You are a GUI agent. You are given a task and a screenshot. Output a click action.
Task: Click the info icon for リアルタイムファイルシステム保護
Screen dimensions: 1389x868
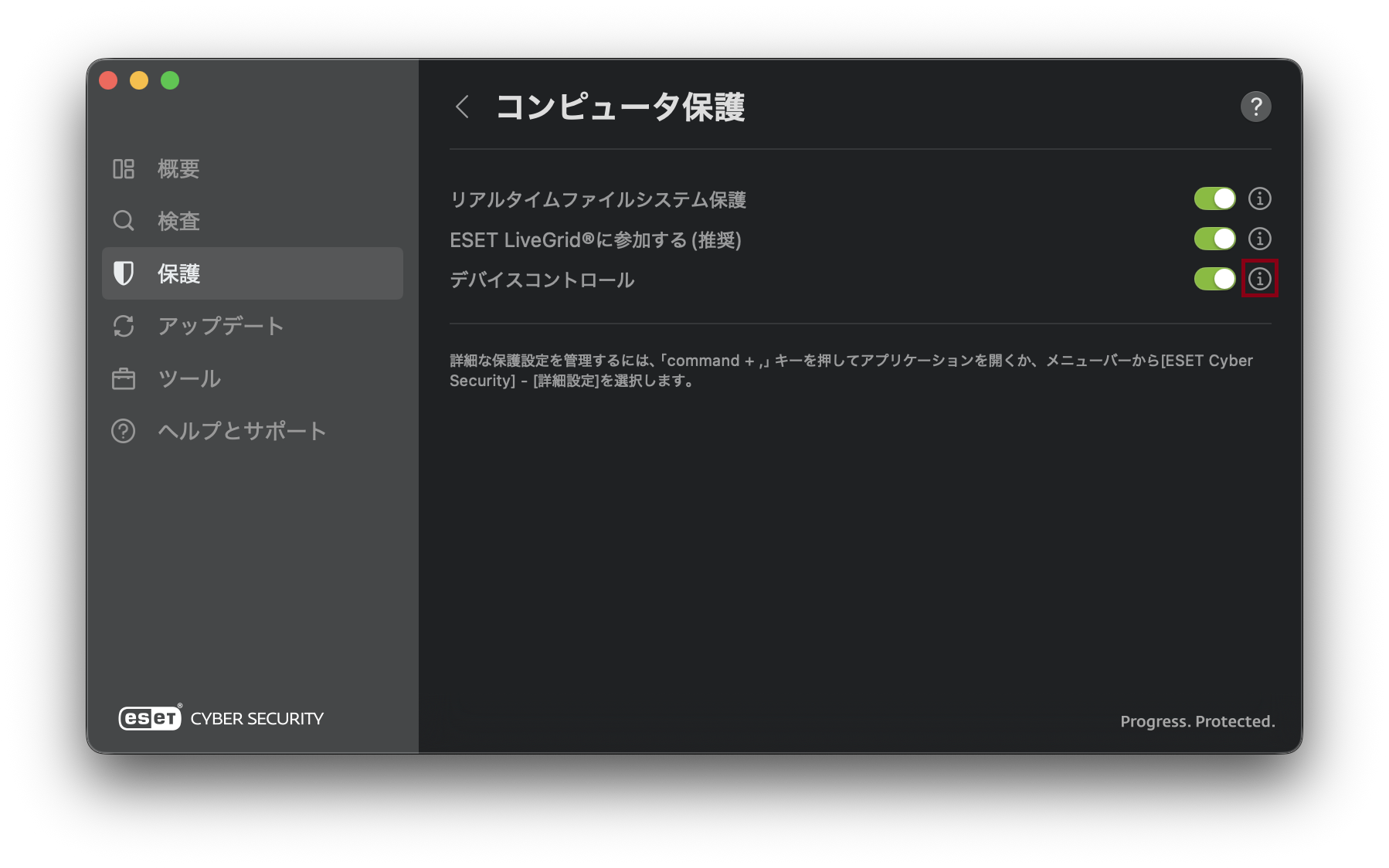[1259, 199]
